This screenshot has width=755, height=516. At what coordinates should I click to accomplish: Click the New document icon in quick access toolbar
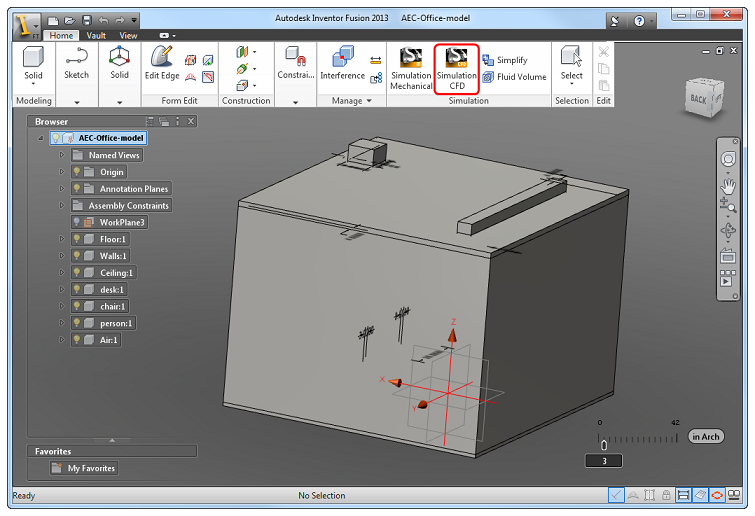point(53,20)
